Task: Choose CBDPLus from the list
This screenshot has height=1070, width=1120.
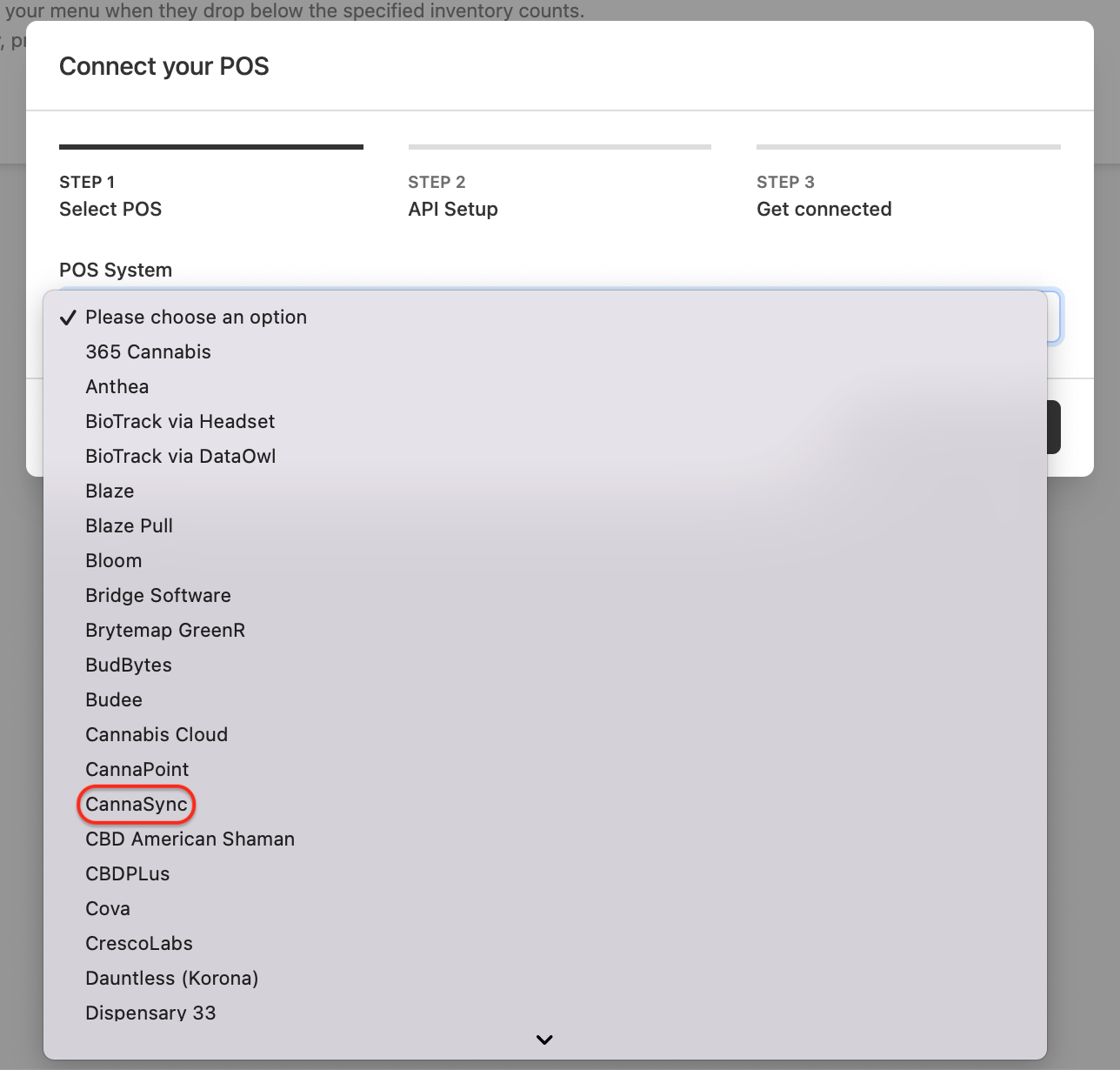Action: 544,874
